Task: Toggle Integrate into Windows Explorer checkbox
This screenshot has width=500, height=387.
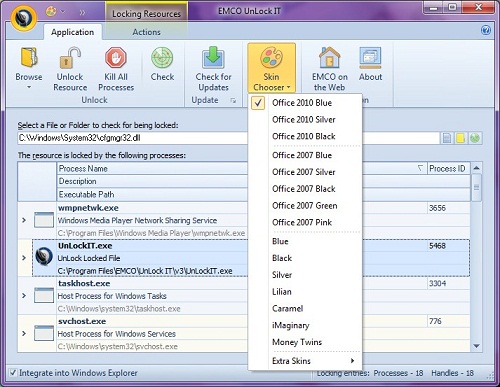Action: point(13,373)
